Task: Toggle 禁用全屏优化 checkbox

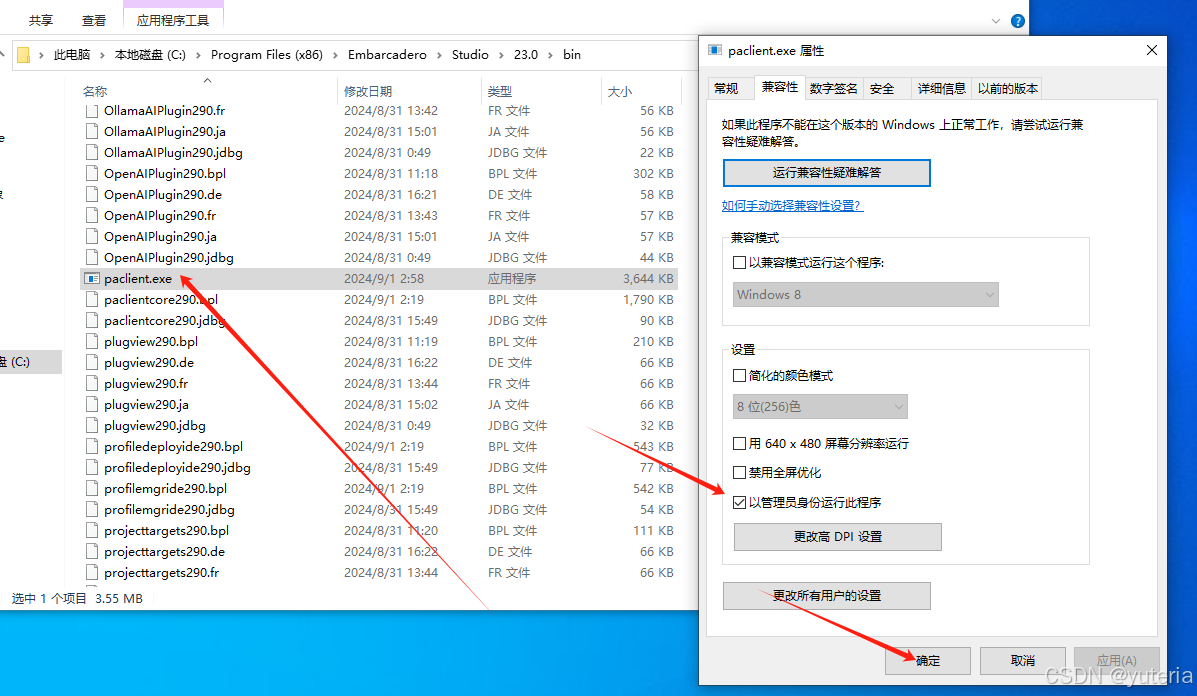Action: (739, 472)
